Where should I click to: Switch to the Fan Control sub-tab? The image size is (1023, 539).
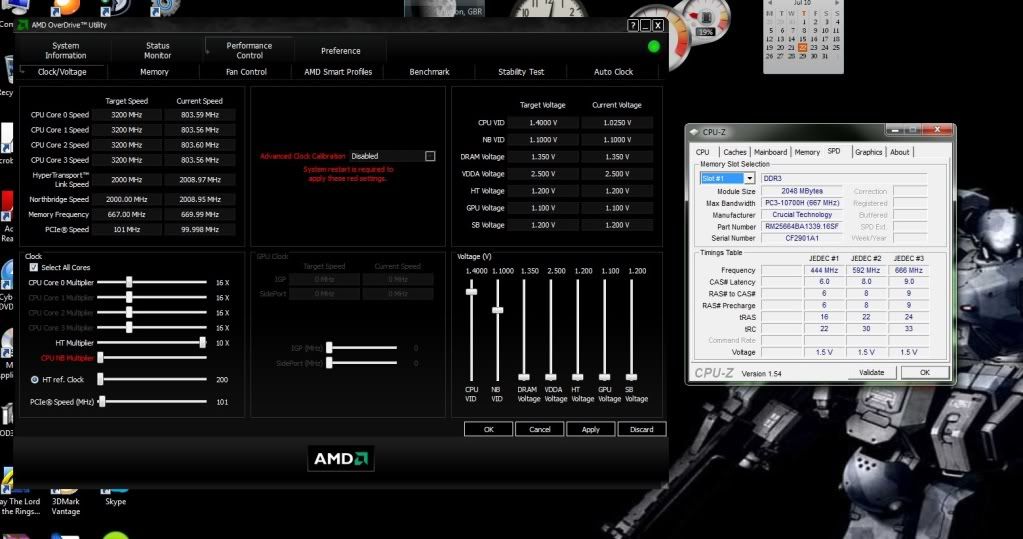pyautogui.click(x=246, y=72)
